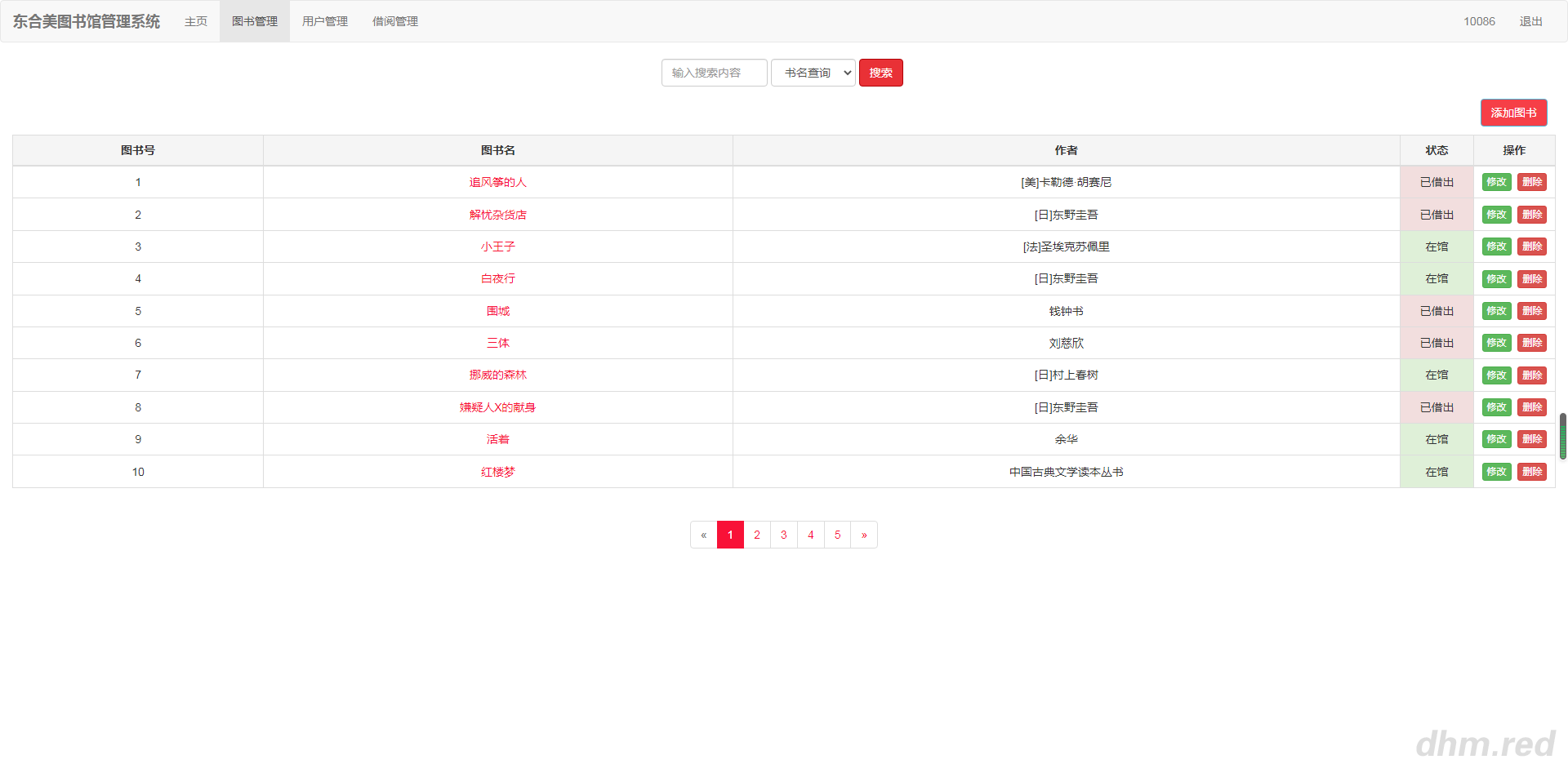The width and height of the screenshot is (1568, 764).
Task: Remove the 嫌疑人X的献身 entry
Action: click(x=1532, y=407)
